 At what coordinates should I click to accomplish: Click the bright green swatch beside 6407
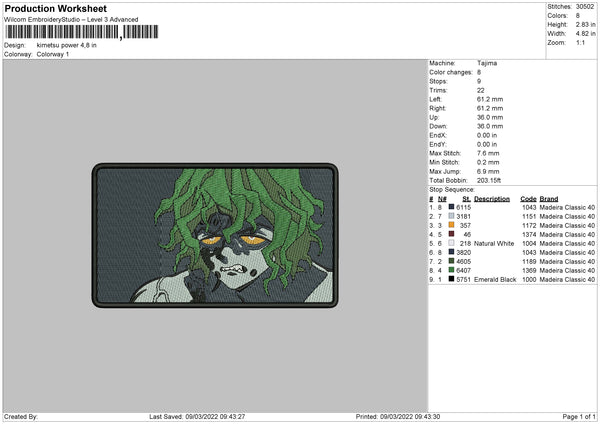451,270
